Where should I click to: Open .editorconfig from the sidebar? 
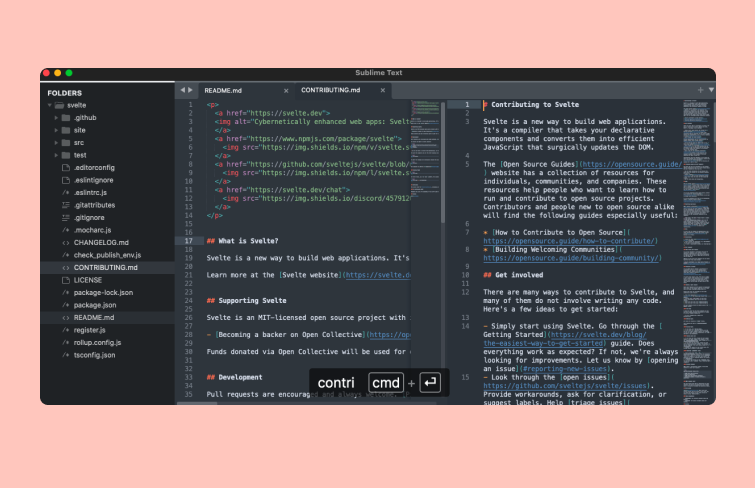coord(94,168)
